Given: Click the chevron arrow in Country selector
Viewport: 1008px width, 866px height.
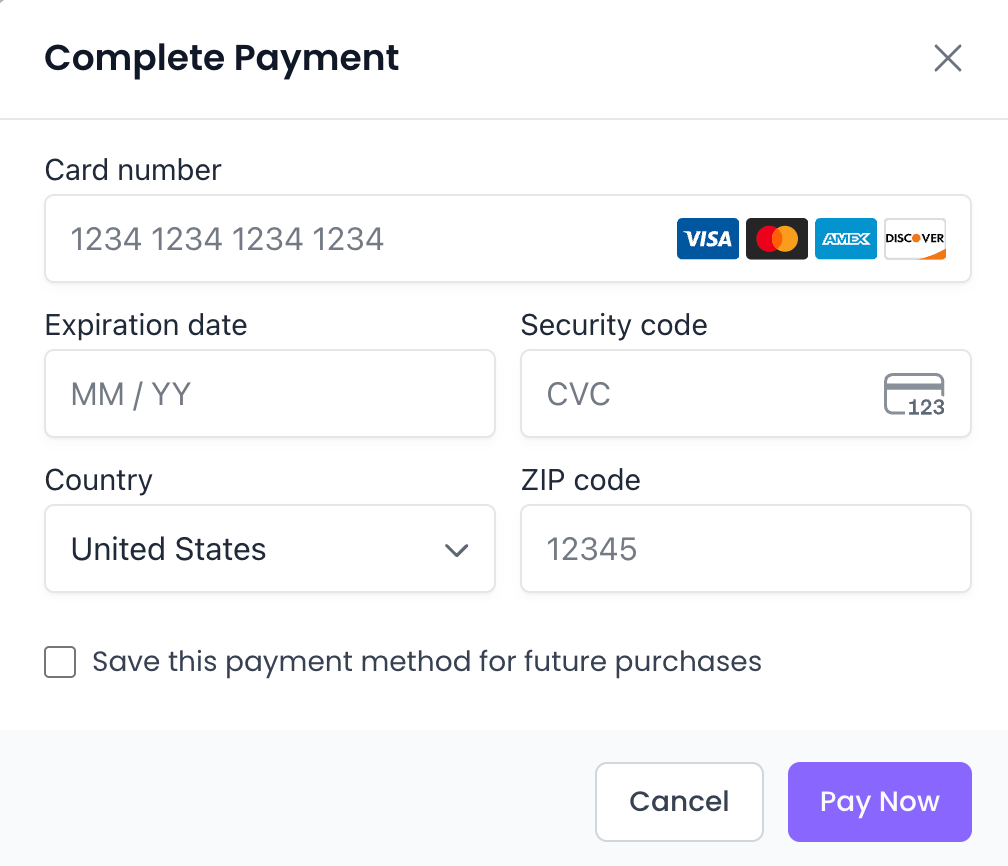Looking at the screenshot, I should (x=457, y=550).
